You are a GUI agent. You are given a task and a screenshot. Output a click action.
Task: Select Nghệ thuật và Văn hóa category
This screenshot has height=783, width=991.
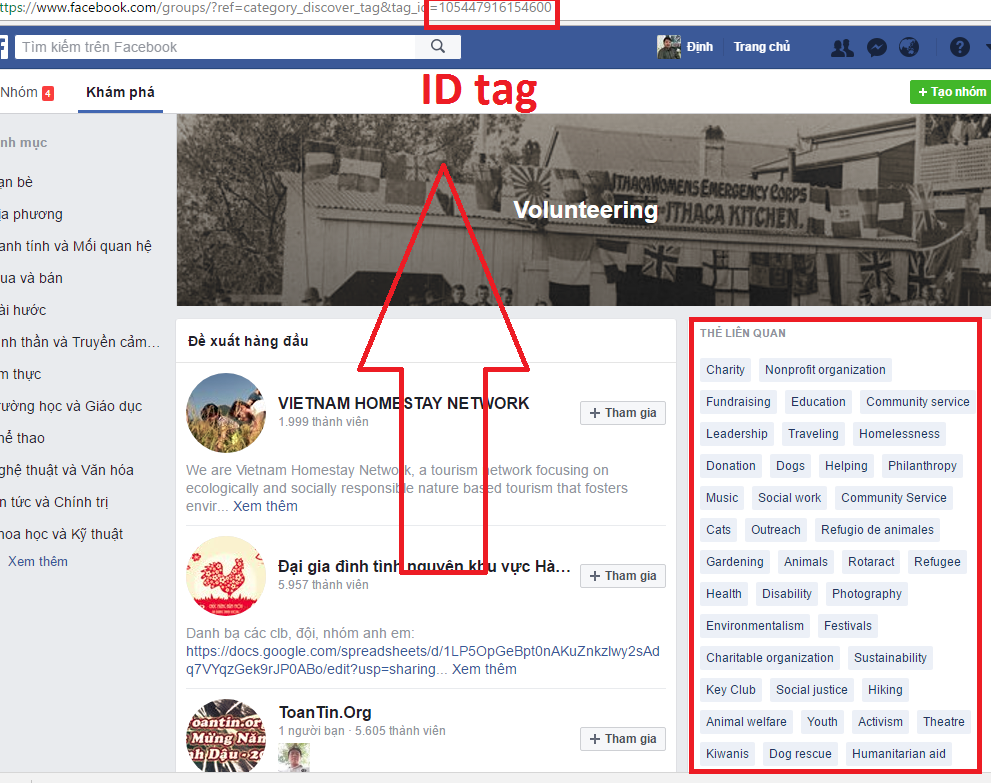click(x=66, y=470)
